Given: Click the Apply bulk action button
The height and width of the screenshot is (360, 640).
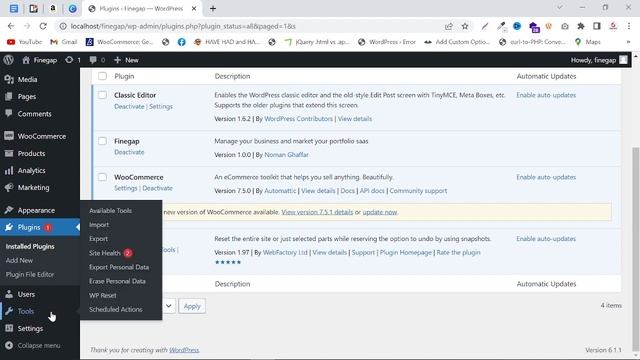Looking at the screenshot, I should click(x=192, y=306).
